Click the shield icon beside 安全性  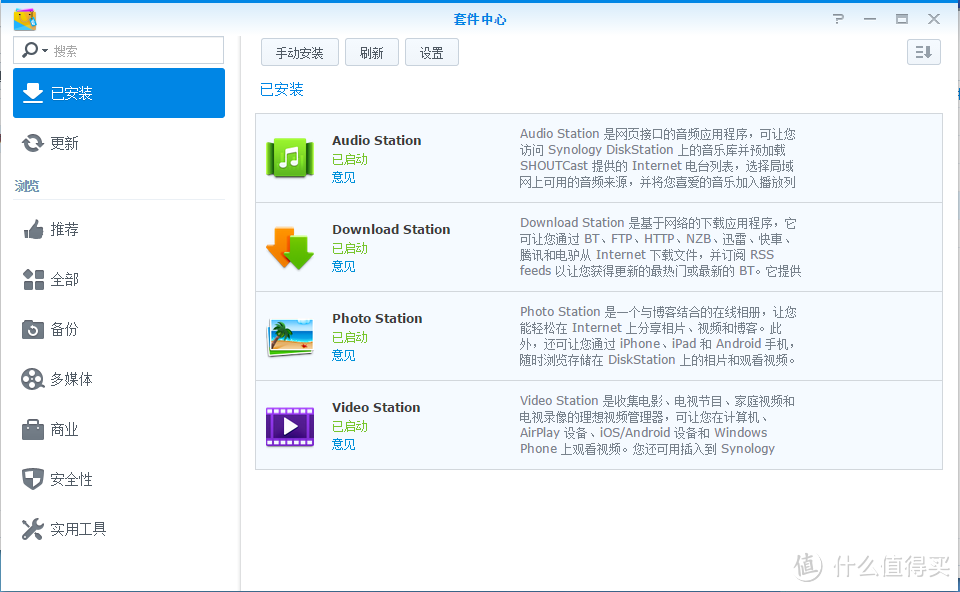(32, 479)
